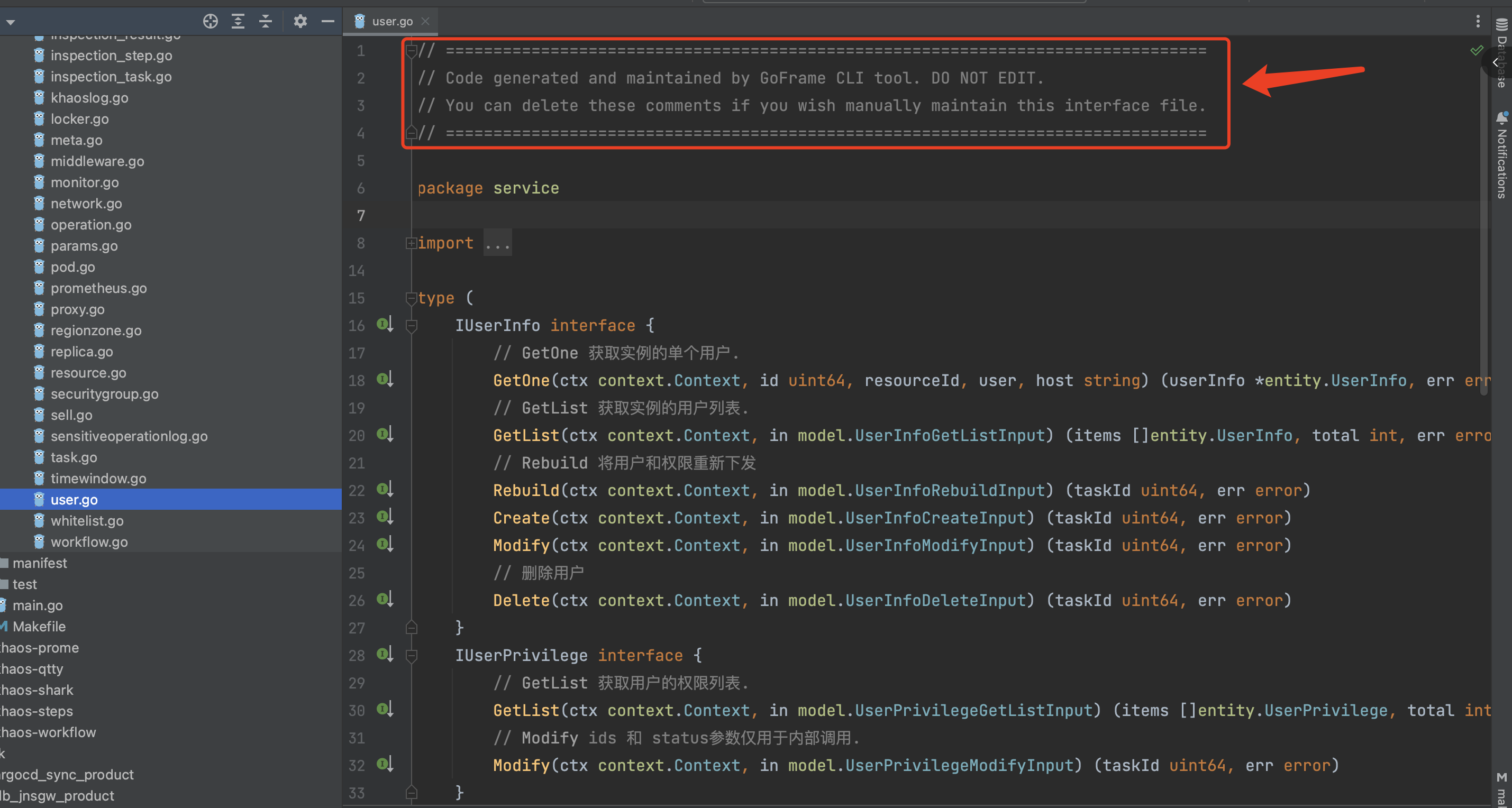
Task: Click the green inspections checkmark indicator
Action: click(x=1476, y=51)
